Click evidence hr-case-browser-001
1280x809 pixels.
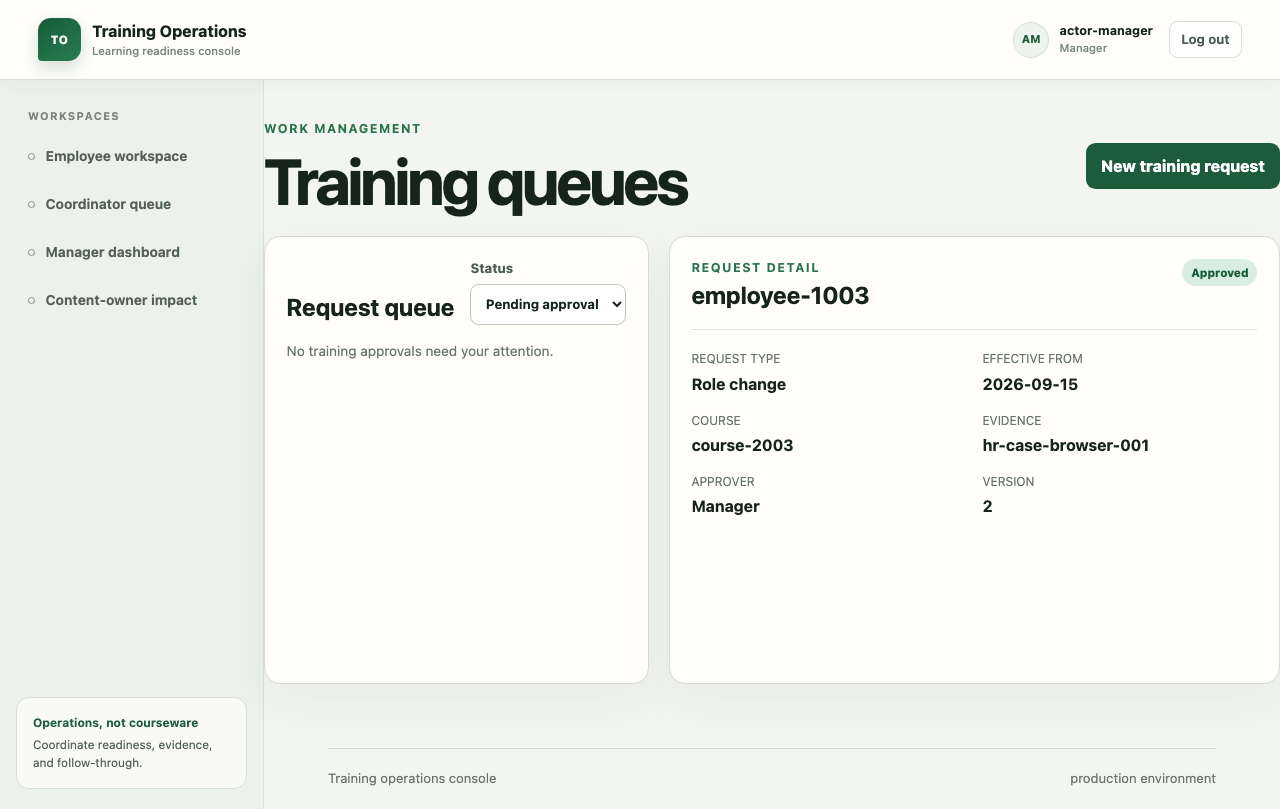[x=1066, y=445]
